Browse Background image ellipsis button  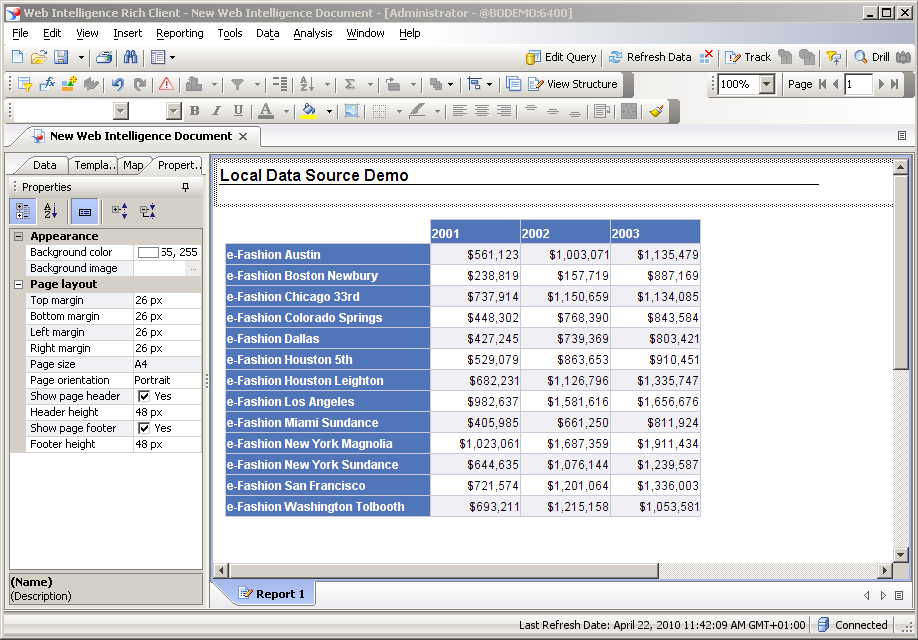[x=193, y=269]
